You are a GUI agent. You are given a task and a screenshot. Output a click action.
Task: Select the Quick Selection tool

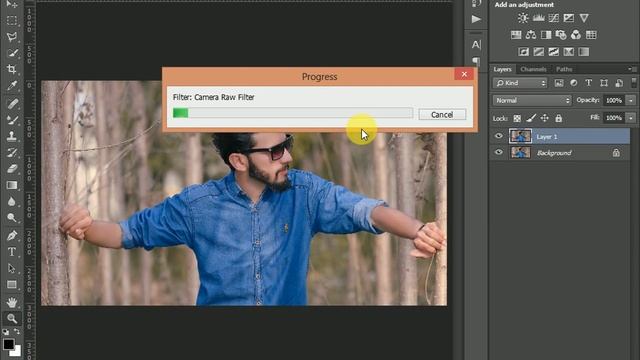point(12,53)
